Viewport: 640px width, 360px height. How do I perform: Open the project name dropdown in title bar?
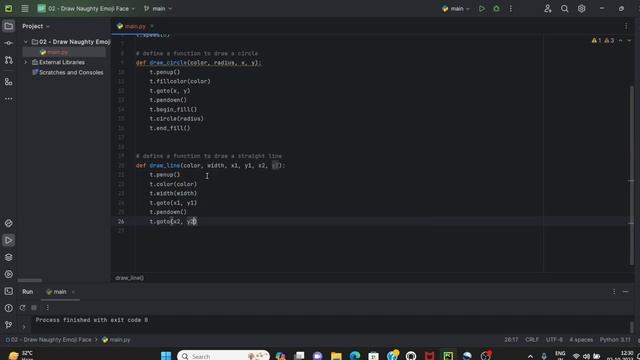86,9
